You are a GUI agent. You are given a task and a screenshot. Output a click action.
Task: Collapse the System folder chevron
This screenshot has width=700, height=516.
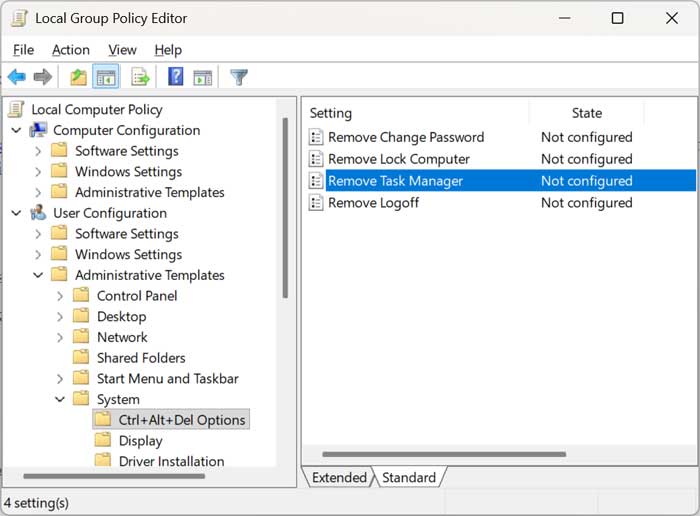(60, 399)
